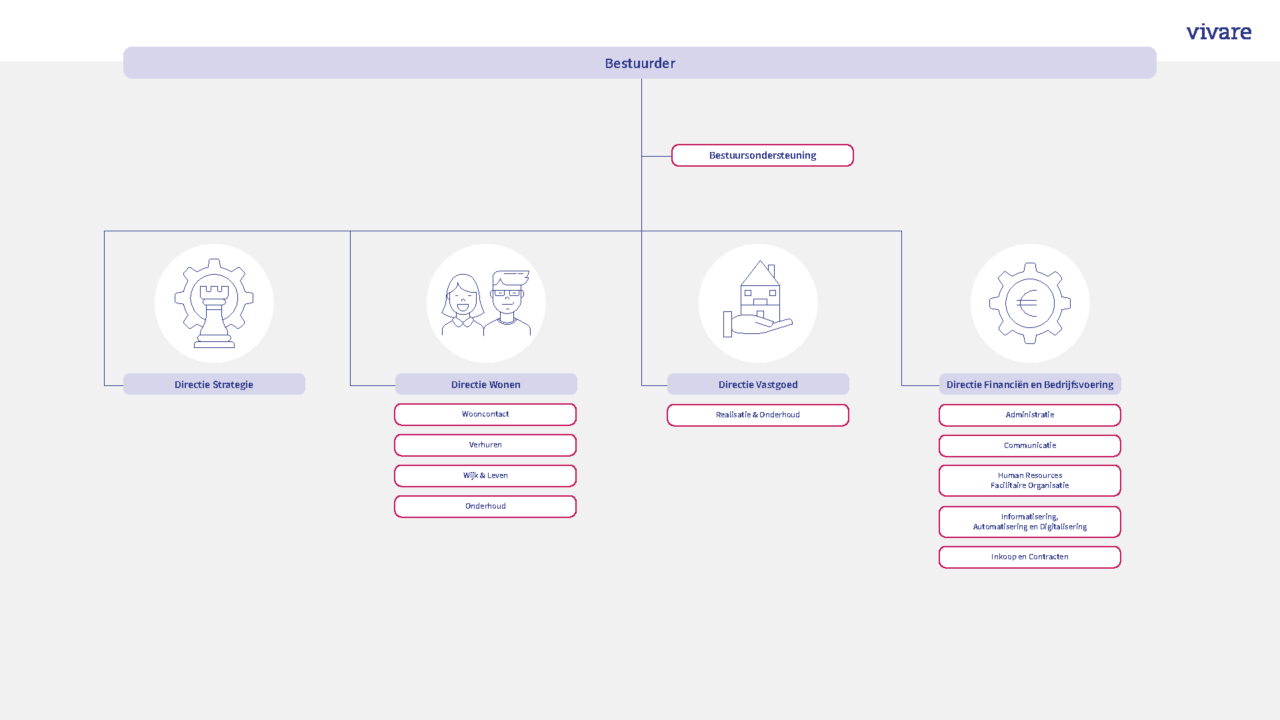The height and width of the screenshot is (720, 1280).
Task: Select Directie Financiën en Bedrijfsvoering label
Action: [1029, 384]
